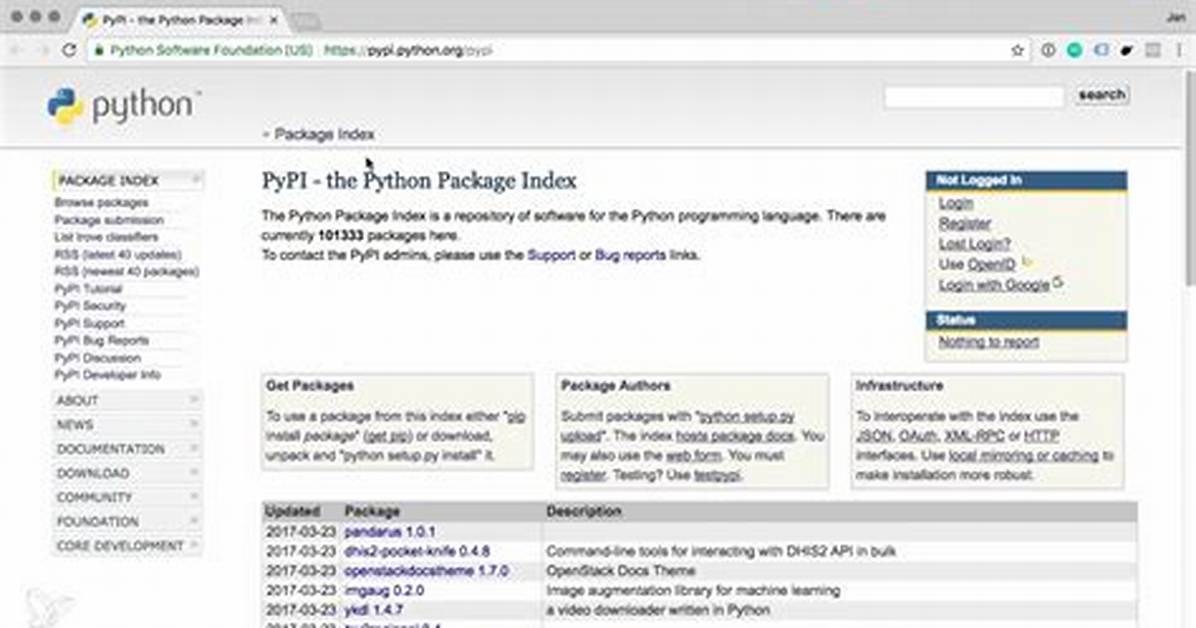Expand the ABOUT sidebar menu
Viewport: 1196px width, 628px height.
coord(127,401)
